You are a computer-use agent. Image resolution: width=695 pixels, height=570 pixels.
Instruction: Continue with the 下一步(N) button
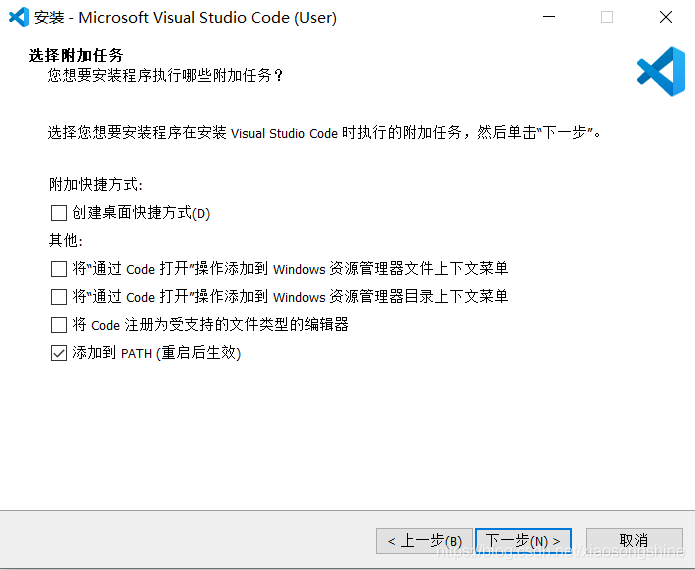coord(523,541)
